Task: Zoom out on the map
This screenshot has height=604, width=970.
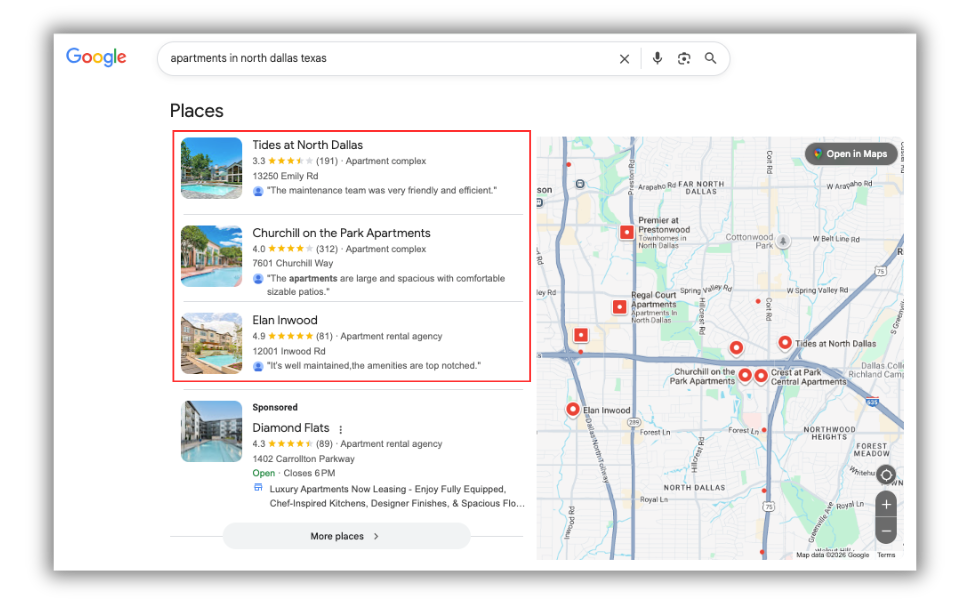Action: (x=886, y=530)
